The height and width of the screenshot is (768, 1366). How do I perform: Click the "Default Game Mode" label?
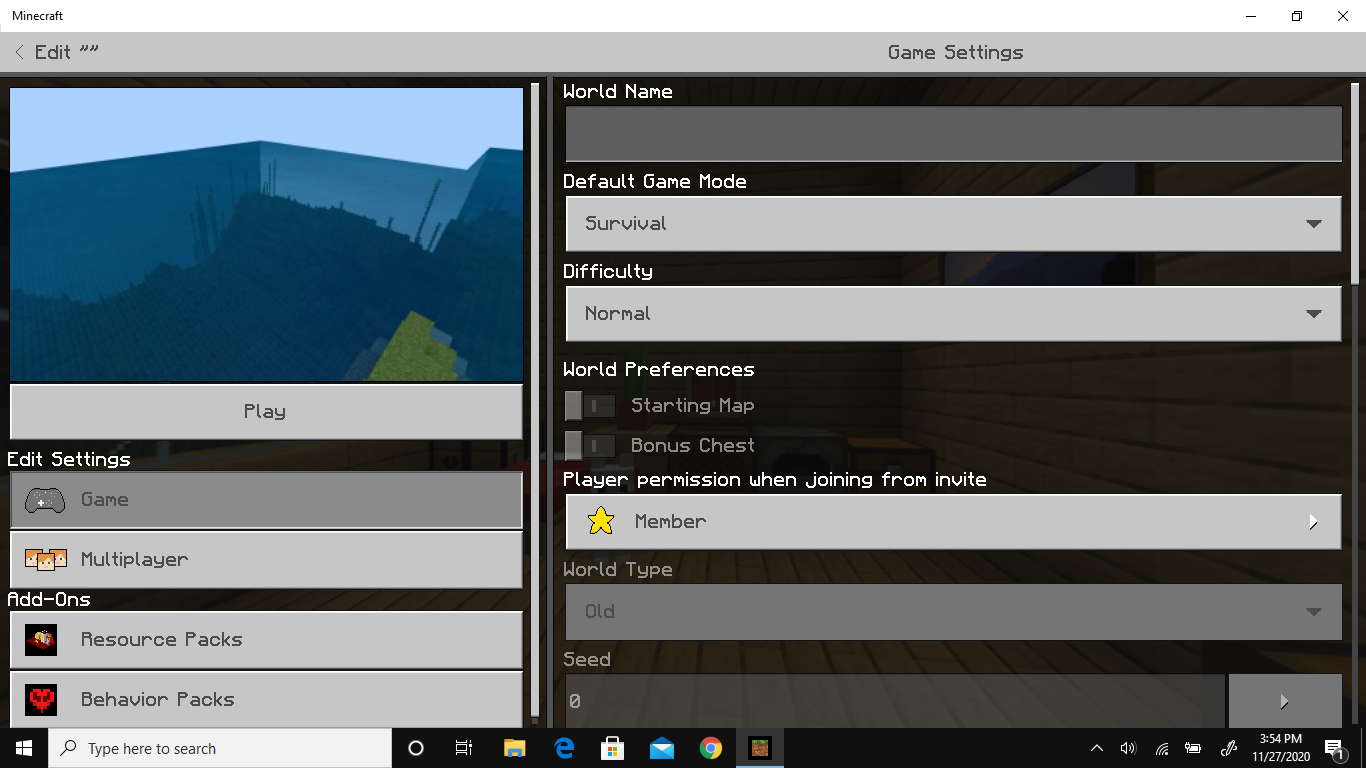pyautogui.click(x=655, y=182)
